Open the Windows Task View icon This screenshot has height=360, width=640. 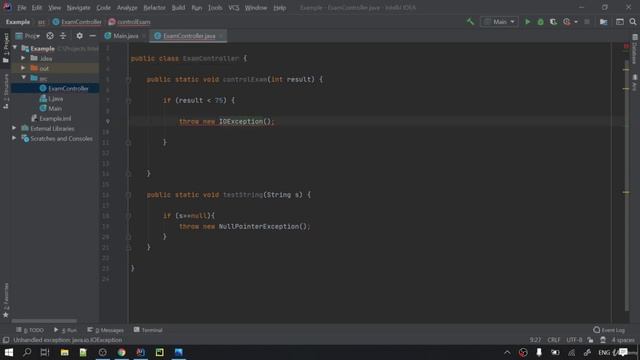[x=45, y=352]
